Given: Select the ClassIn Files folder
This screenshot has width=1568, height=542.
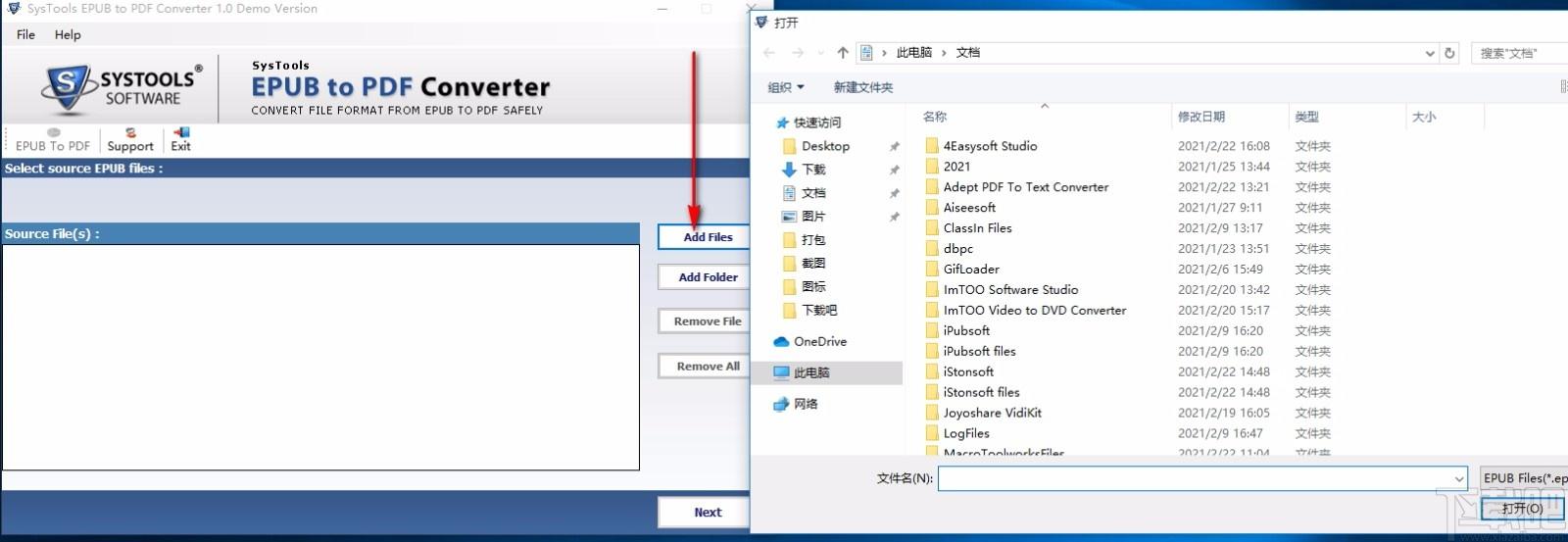Looking at the screenshot, I should pos(977,228).
